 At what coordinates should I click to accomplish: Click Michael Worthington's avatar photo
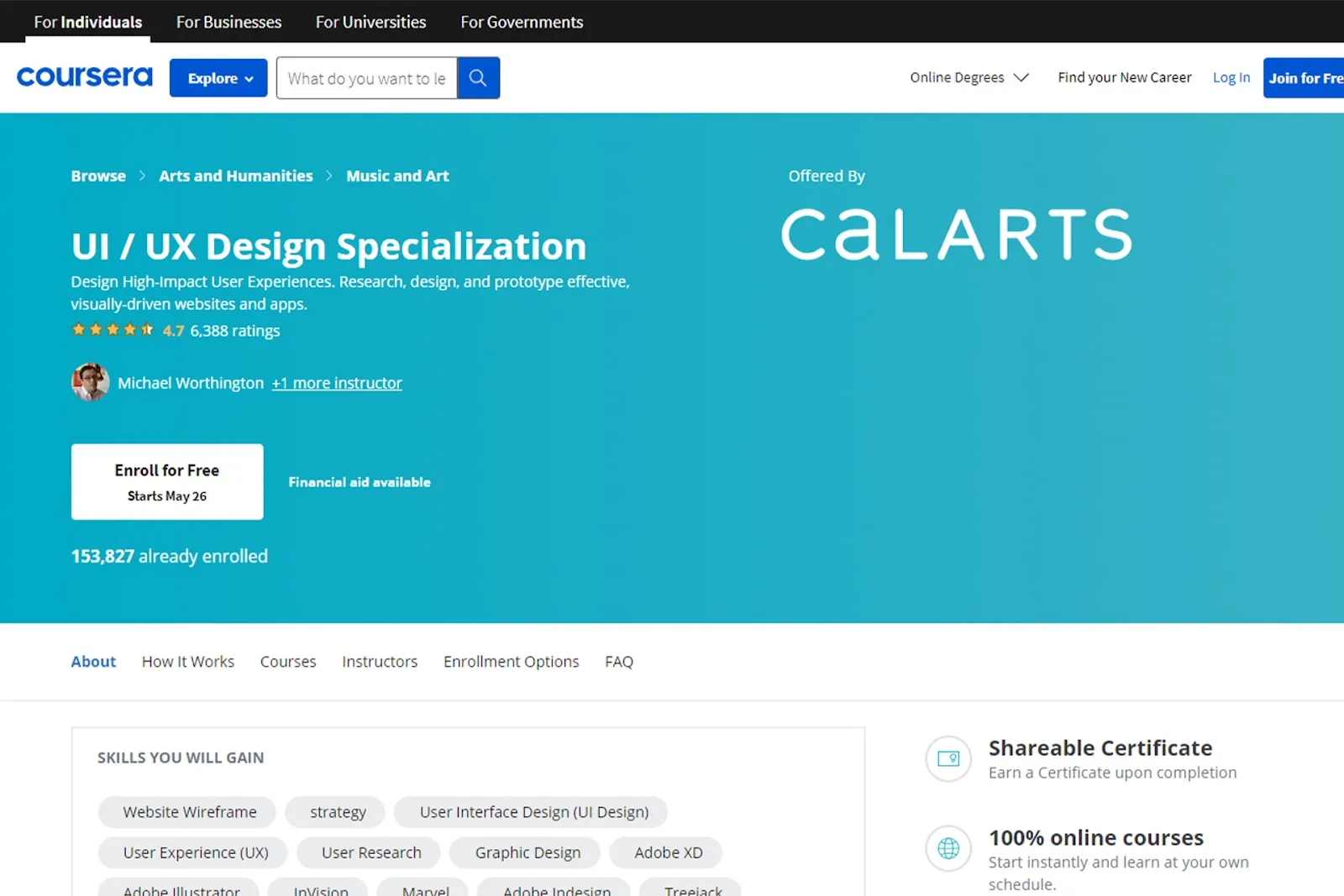[x=90, y=382]
